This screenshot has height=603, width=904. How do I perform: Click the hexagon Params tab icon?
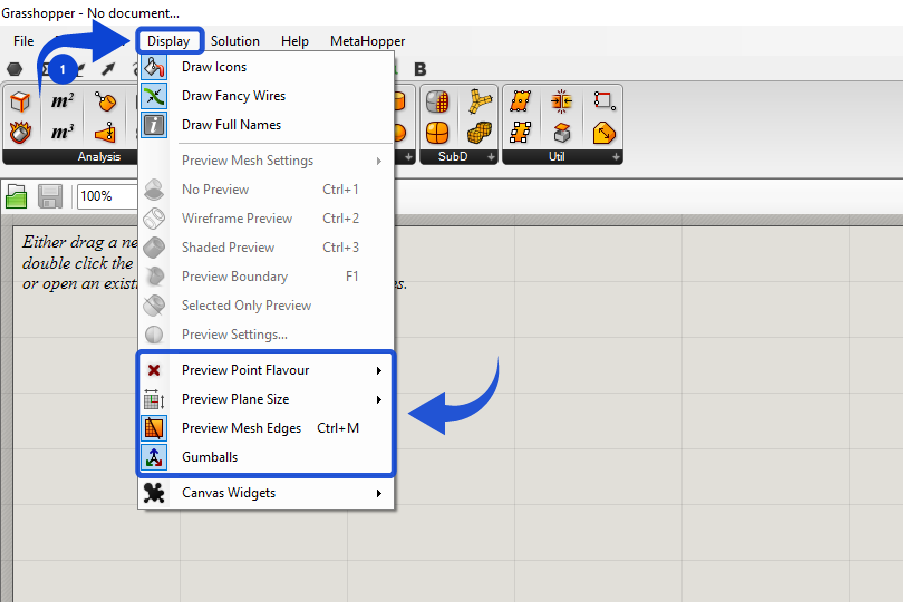(x=14, y=69)
